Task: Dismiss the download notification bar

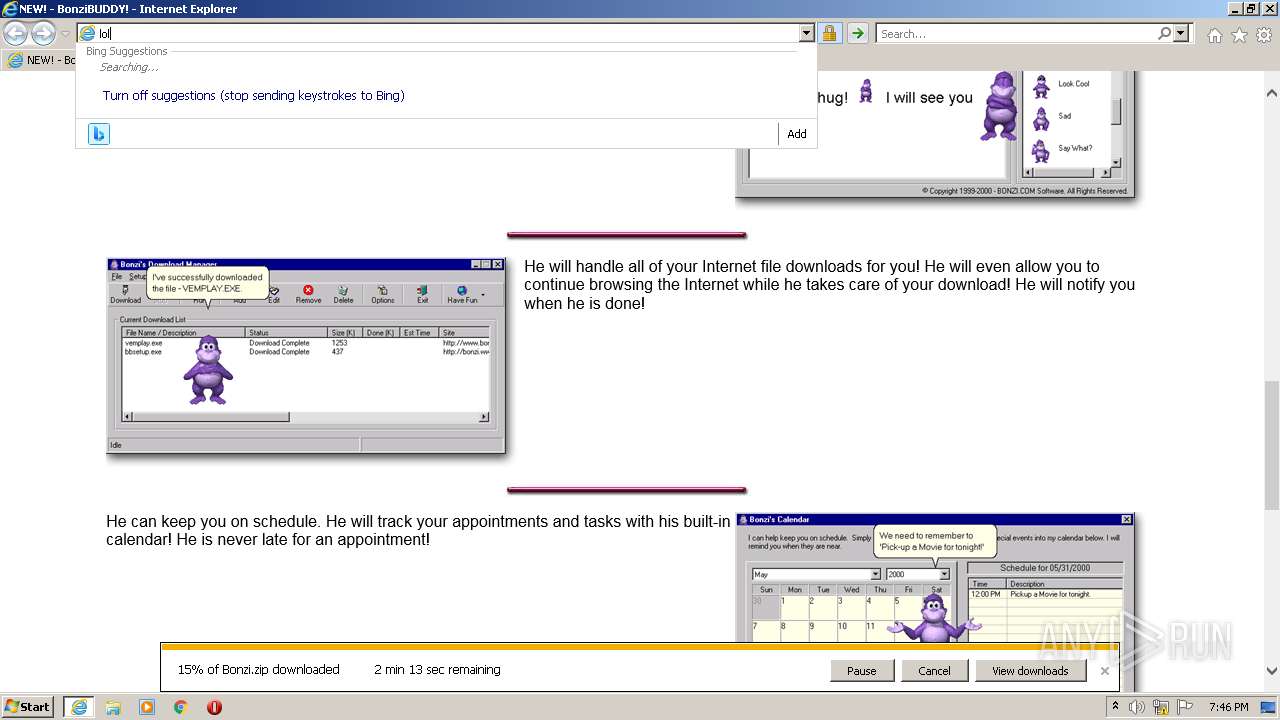Action: [x=1104, y=671]
